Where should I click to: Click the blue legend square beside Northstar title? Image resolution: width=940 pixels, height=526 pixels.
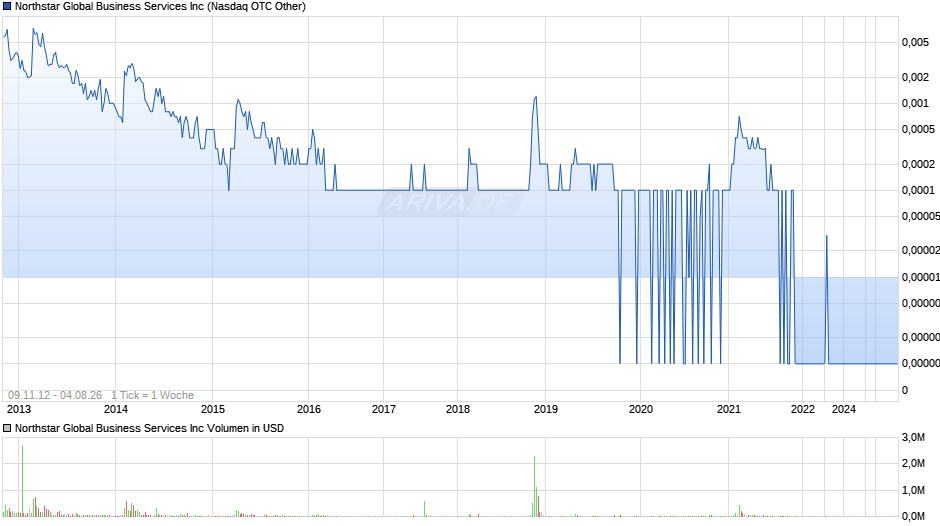point(7,7)
